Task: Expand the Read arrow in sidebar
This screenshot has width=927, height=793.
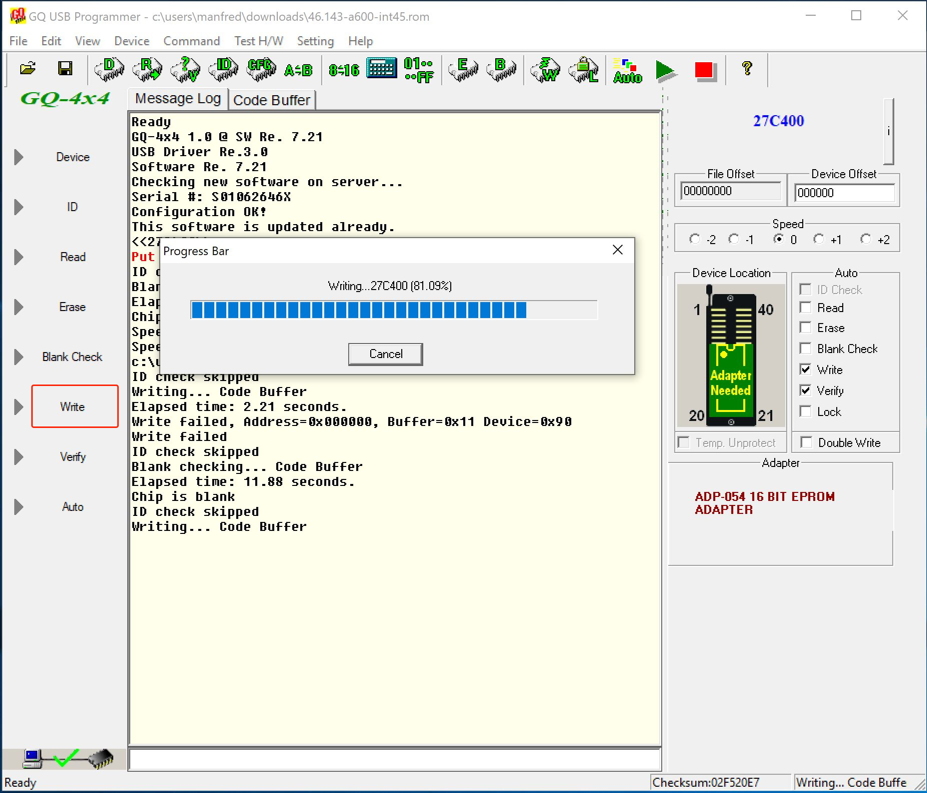Action: point(19,257)
